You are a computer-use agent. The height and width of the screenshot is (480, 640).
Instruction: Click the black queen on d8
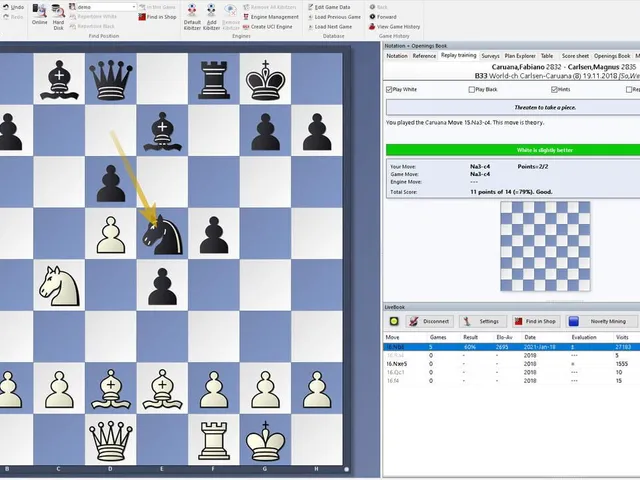coord(111,80)
